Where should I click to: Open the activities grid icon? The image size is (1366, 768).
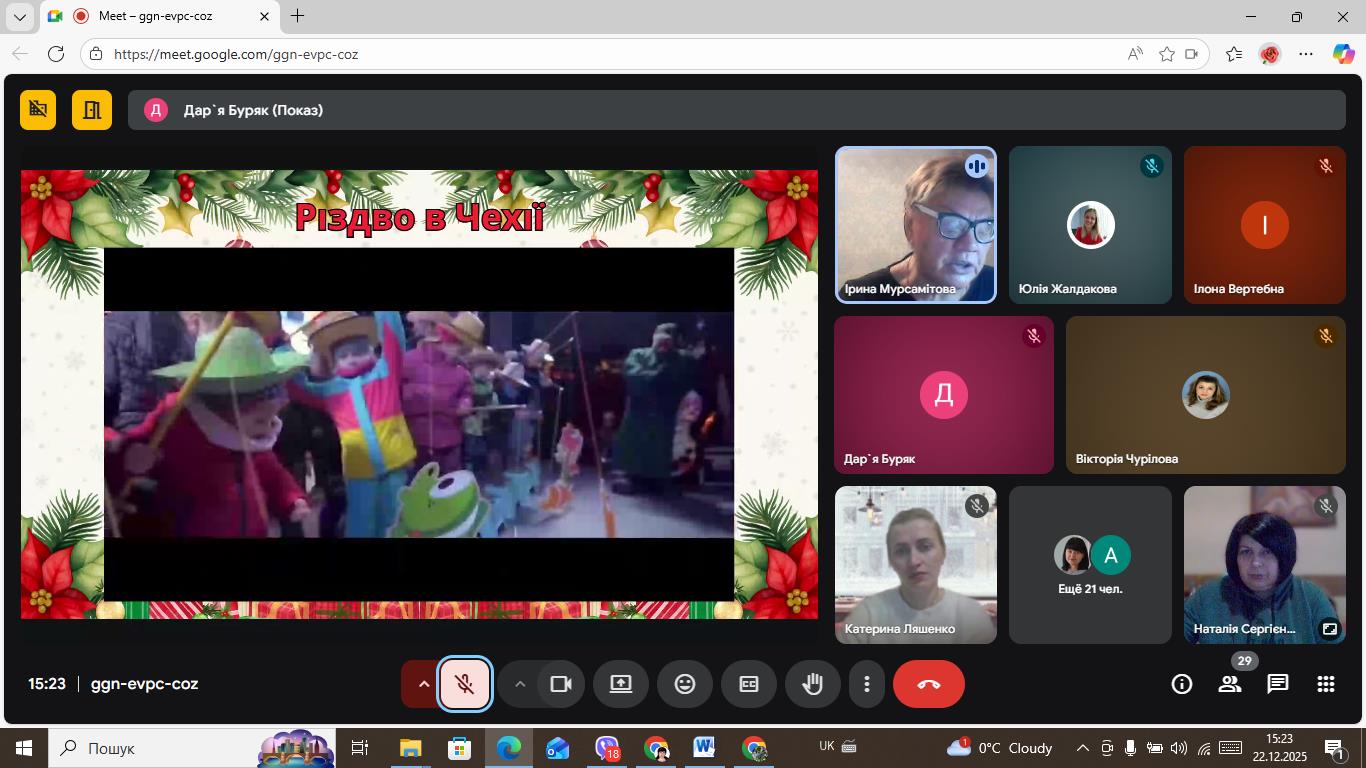1325,684
